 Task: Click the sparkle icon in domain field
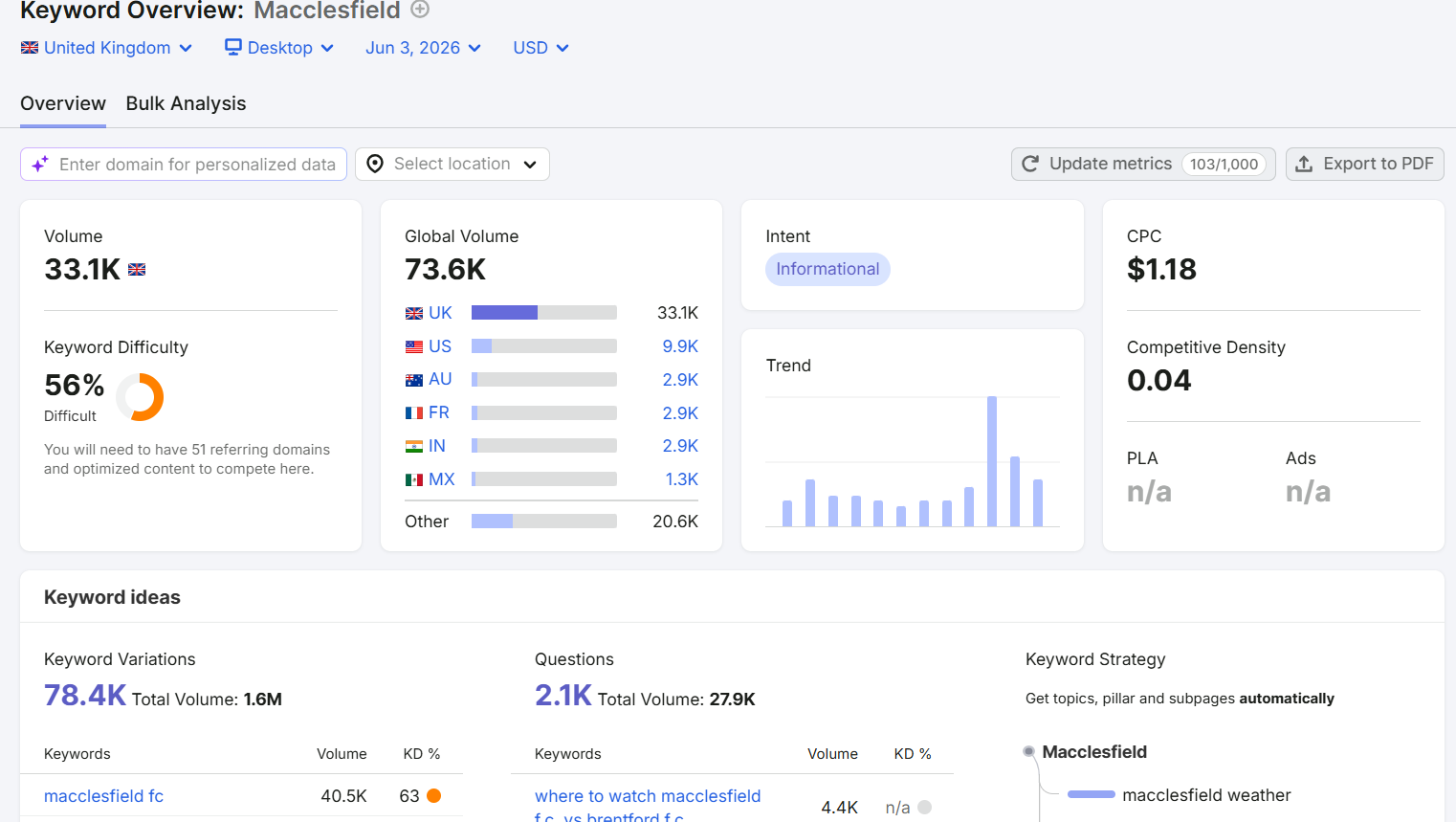[39, 165]
